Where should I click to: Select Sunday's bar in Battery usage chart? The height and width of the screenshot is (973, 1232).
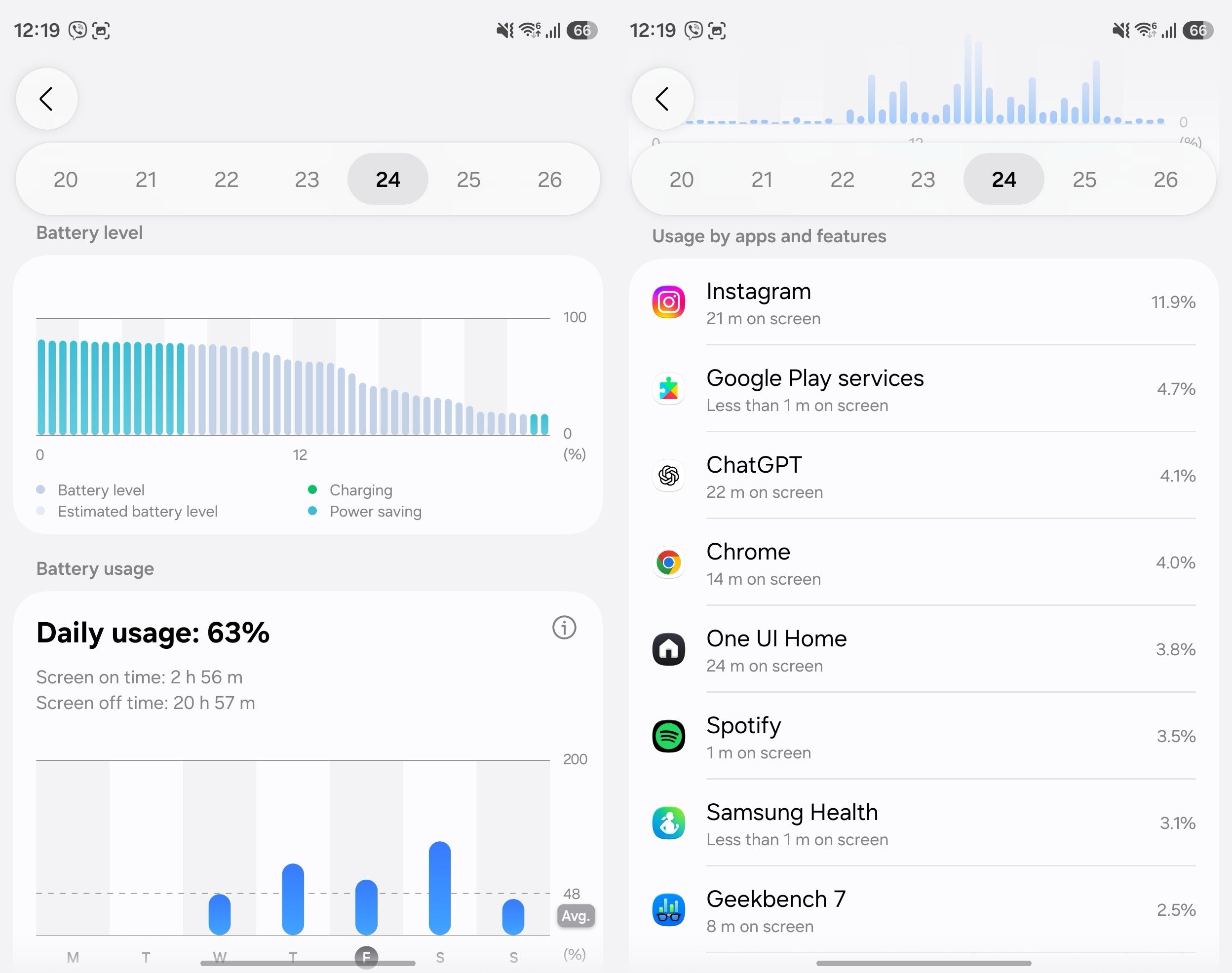(513, 917)
